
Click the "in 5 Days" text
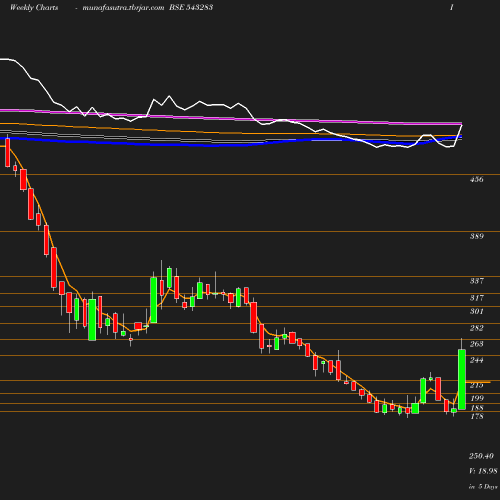pyautogui.click(x=483, y=487)
